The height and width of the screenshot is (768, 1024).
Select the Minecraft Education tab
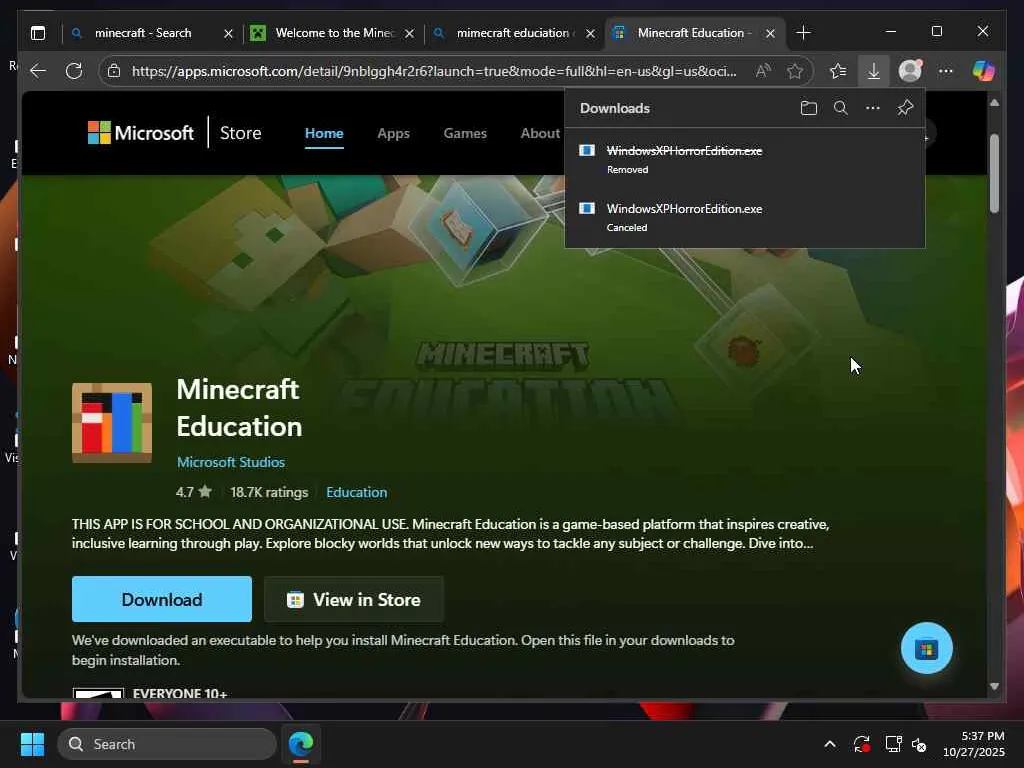point(694,33)
